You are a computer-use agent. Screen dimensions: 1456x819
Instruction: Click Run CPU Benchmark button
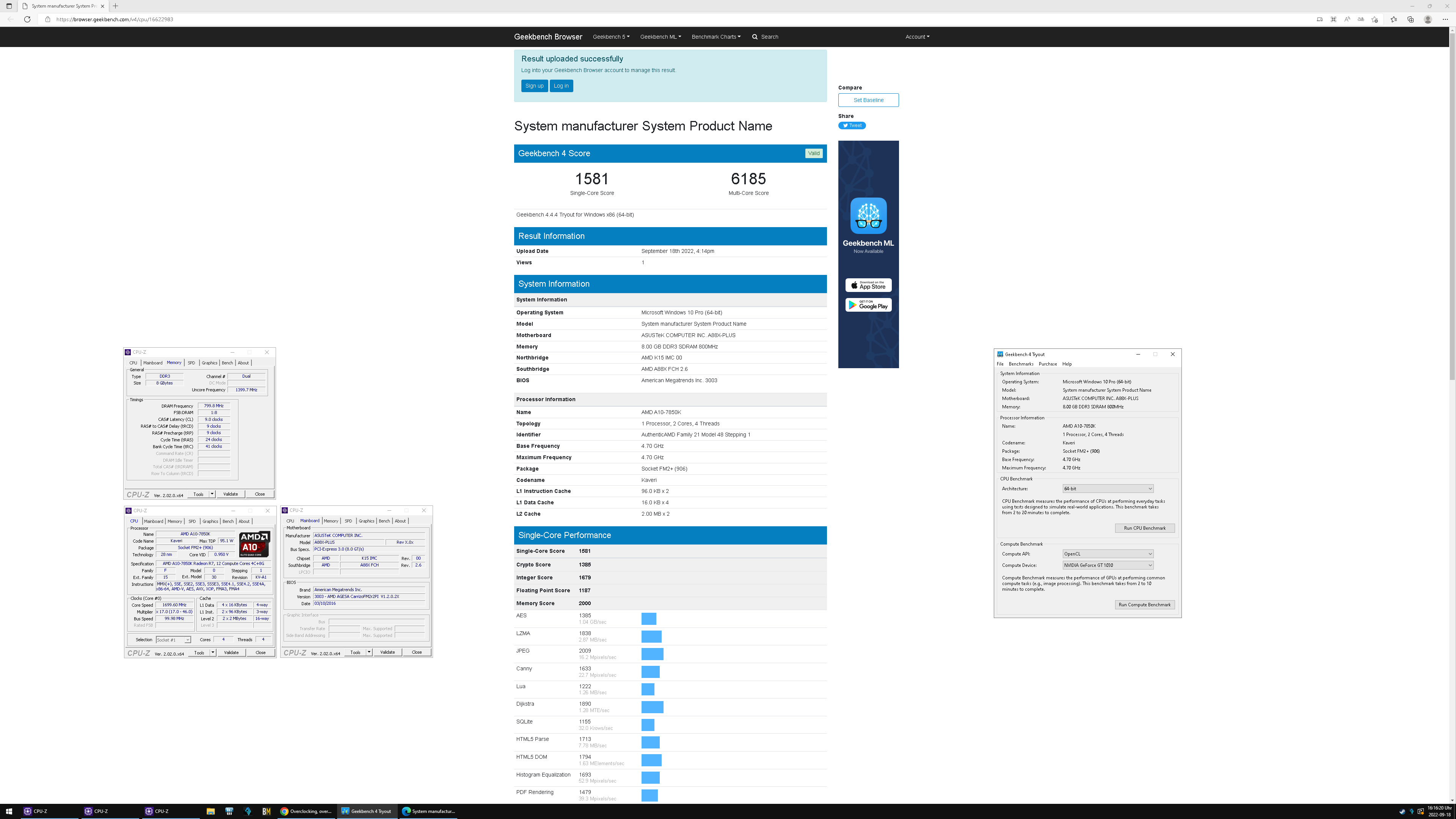click(x=1145, y=528)
